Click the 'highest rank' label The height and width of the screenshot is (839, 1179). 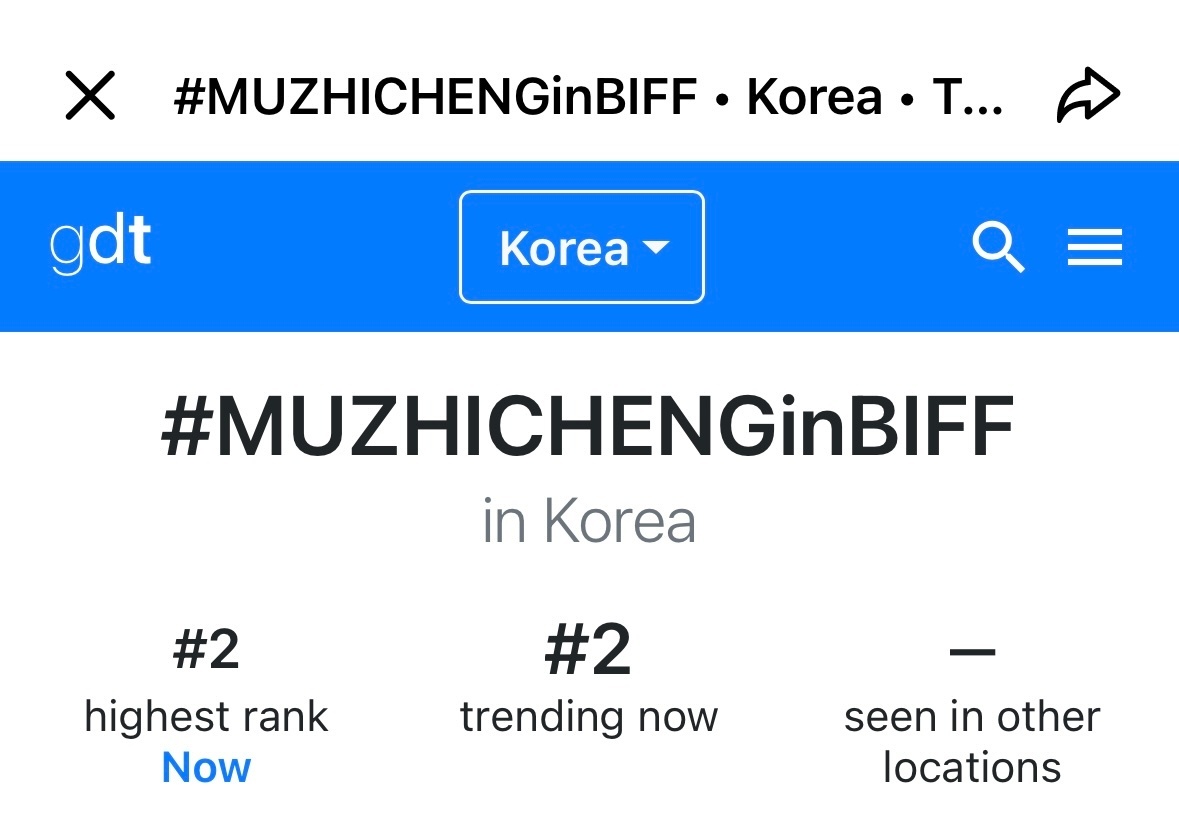click(206, 716)
